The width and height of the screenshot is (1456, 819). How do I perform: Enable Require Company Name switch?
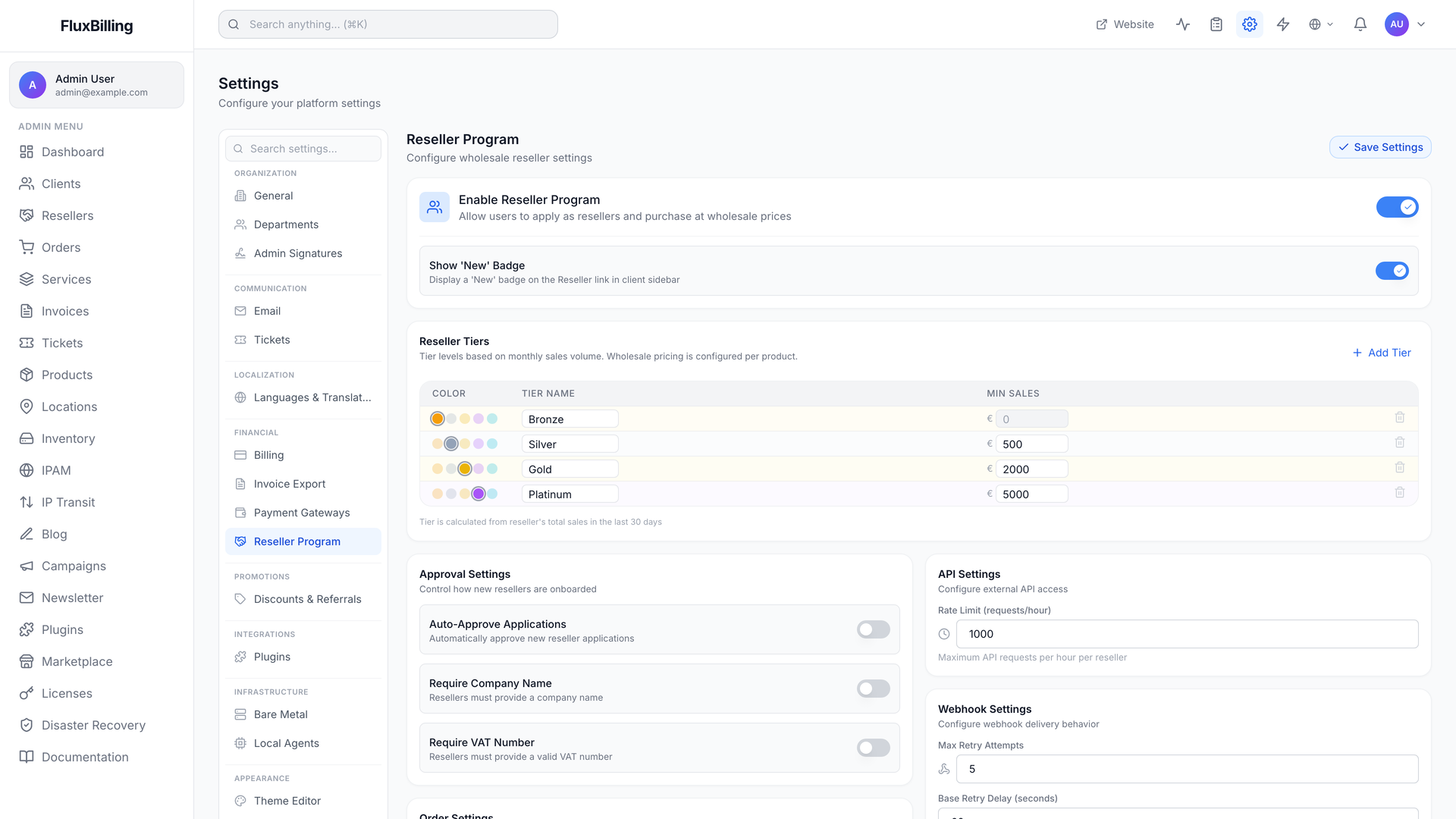(874, 689)
